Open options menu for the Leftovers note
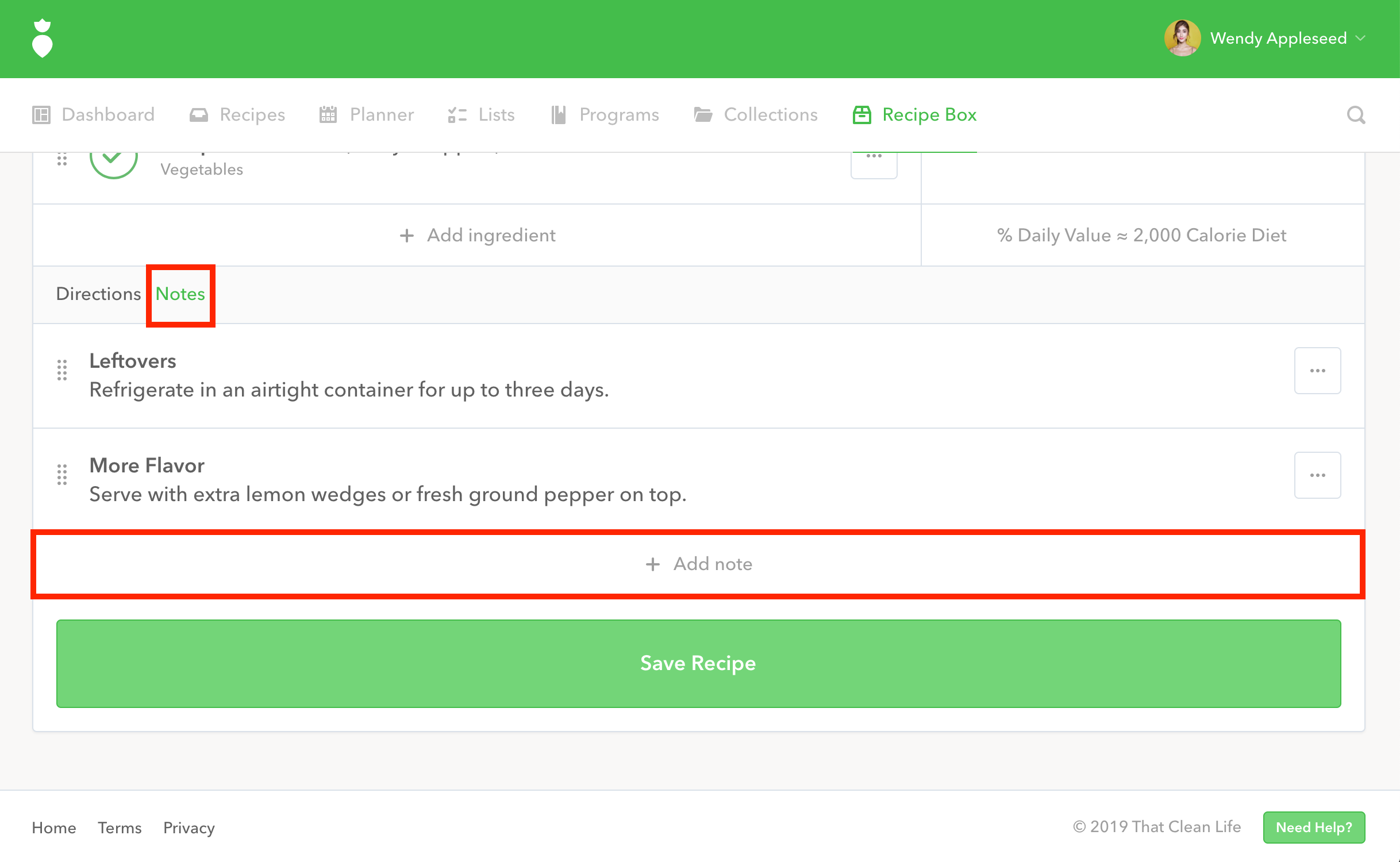Screen dimensions: 1400x862 pyautogui.click(x=1317, y=371)
